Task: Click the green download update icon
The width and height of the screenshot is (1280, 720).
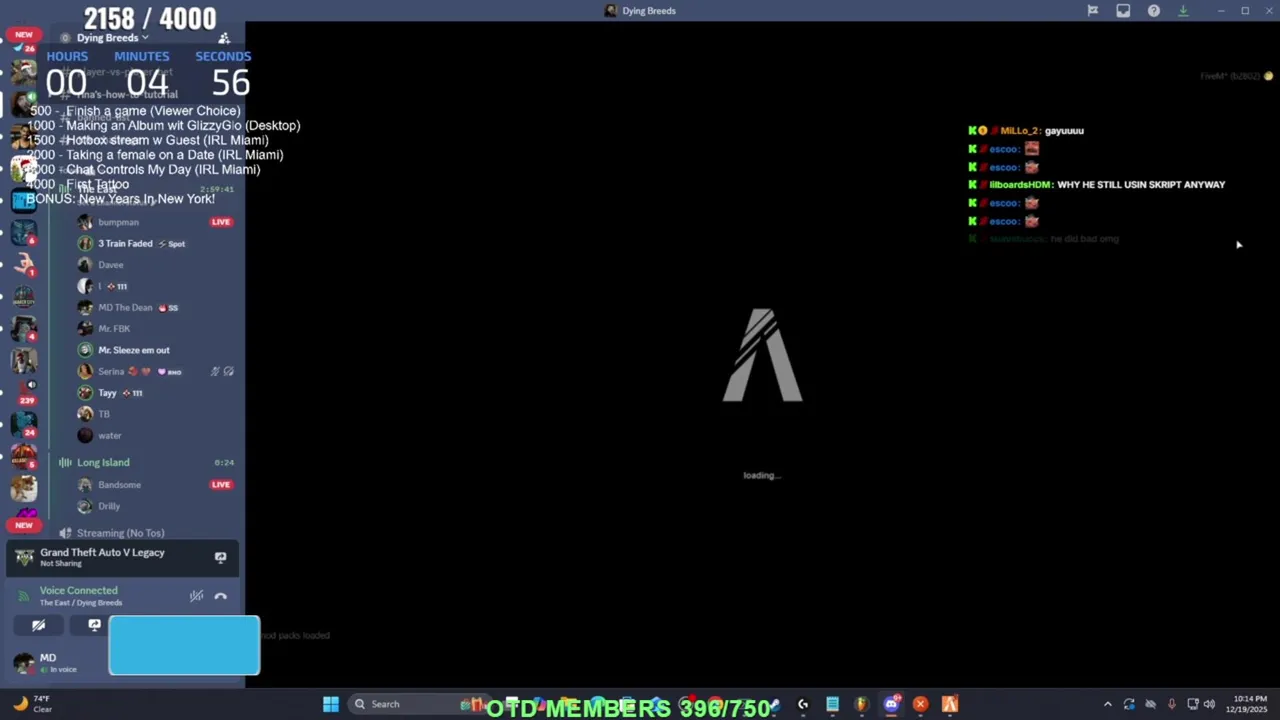Action: [1183, 11]
